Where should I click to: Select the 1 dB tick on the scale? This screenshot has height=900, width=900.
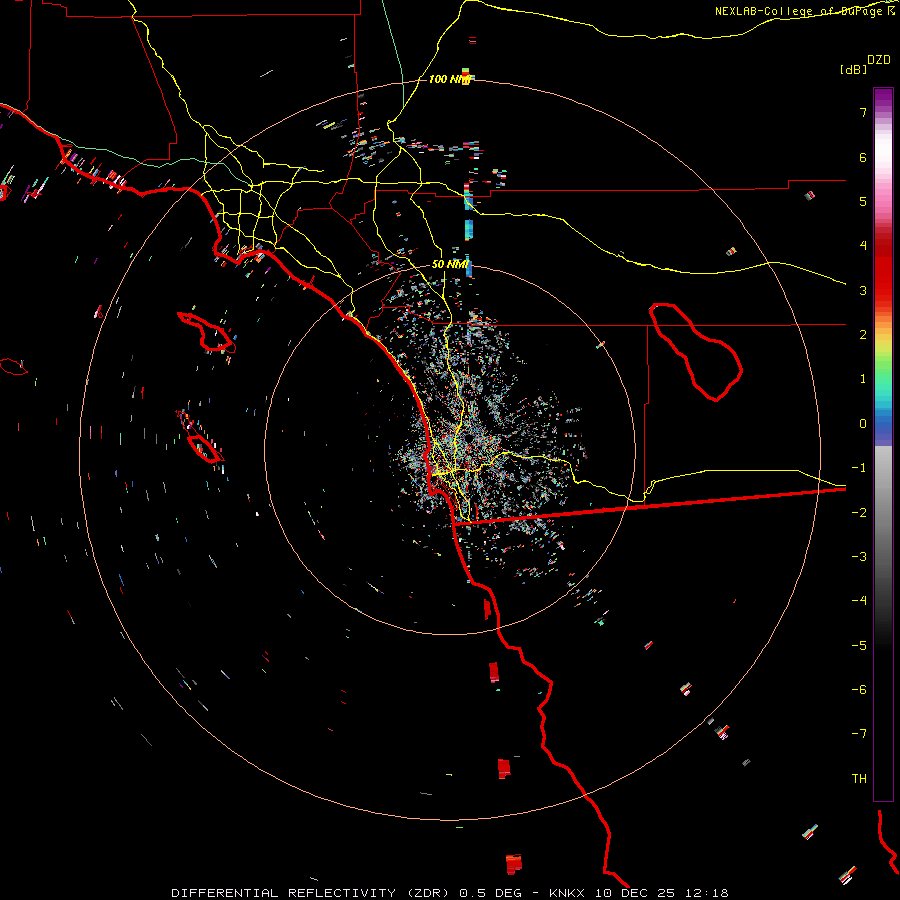point(863,379)
